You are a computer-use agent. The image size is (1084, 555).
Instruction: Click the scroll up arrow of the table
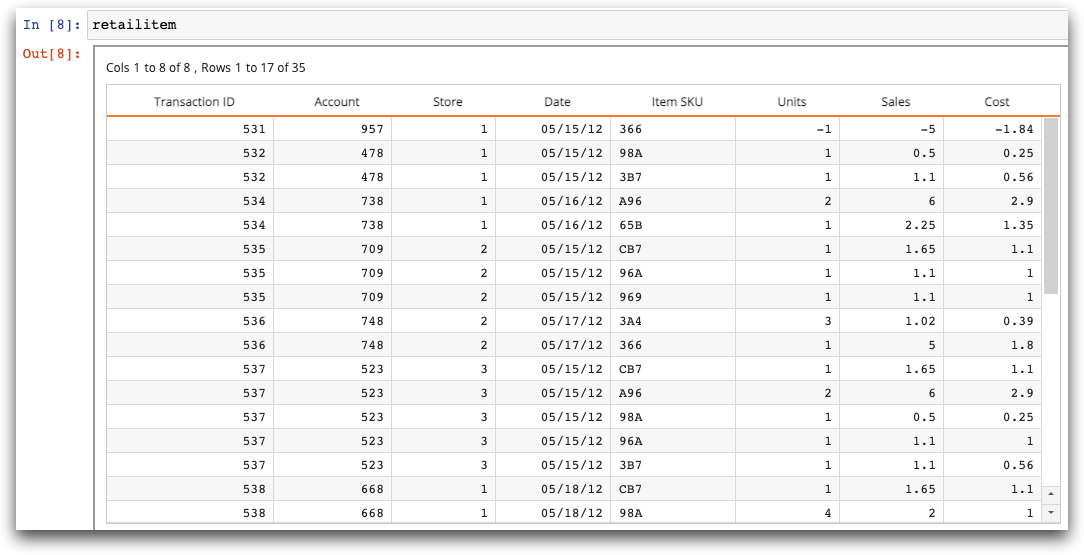pyautogui.click(x=1051, y=494)
